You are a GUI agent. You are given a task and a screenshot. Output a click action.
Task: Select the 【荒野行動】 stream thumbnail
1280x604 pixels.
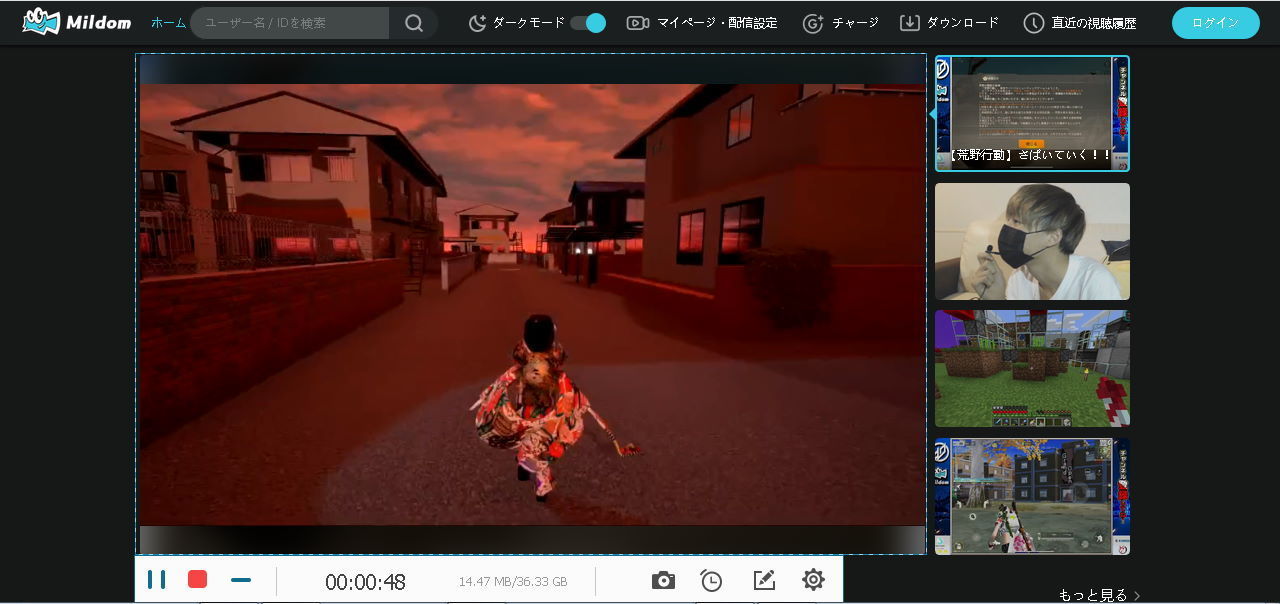pos(1032,113)
